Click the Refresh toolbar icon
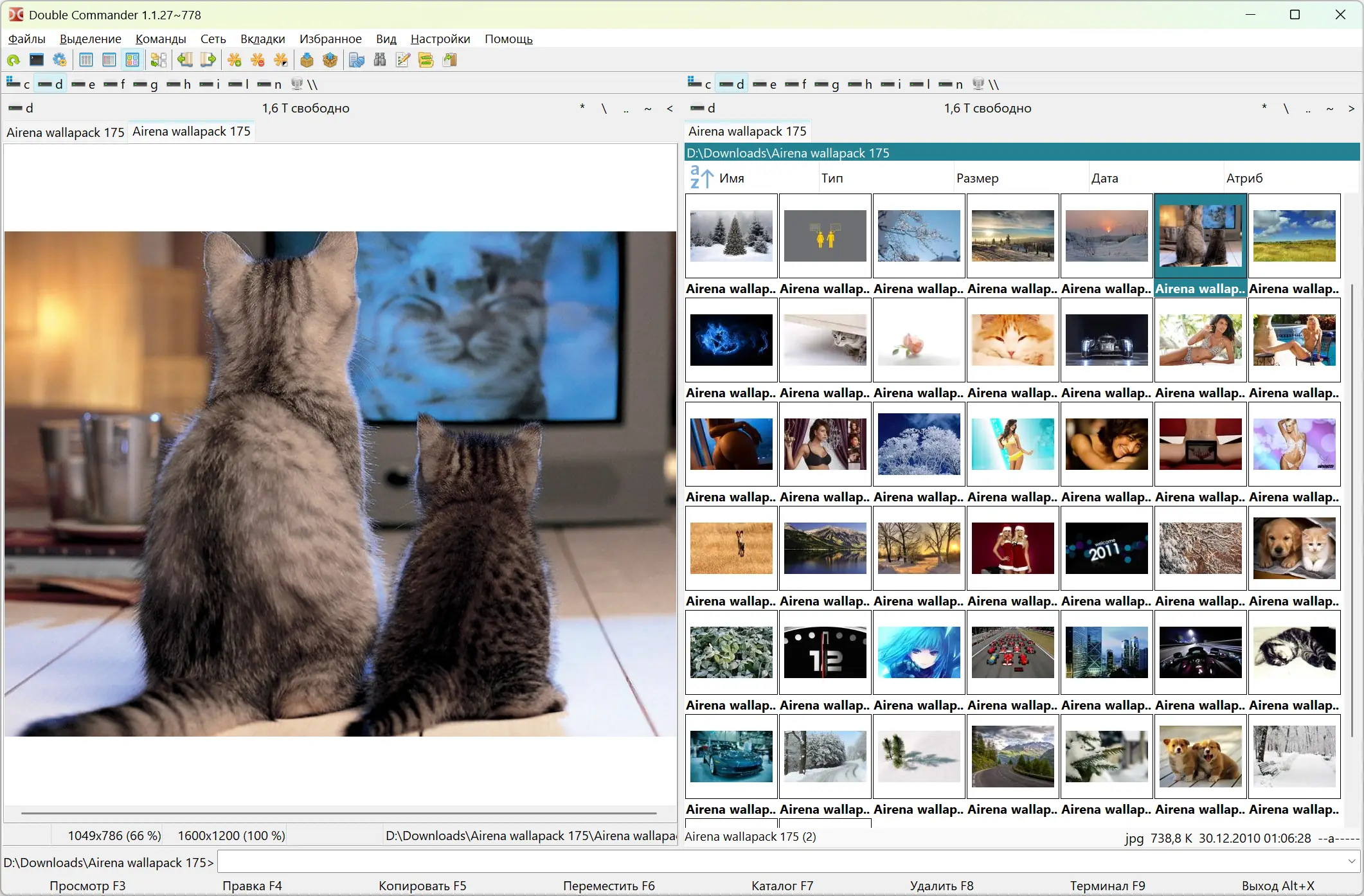The width and height of the screenshot is (1364, 896). click(13, 60)
